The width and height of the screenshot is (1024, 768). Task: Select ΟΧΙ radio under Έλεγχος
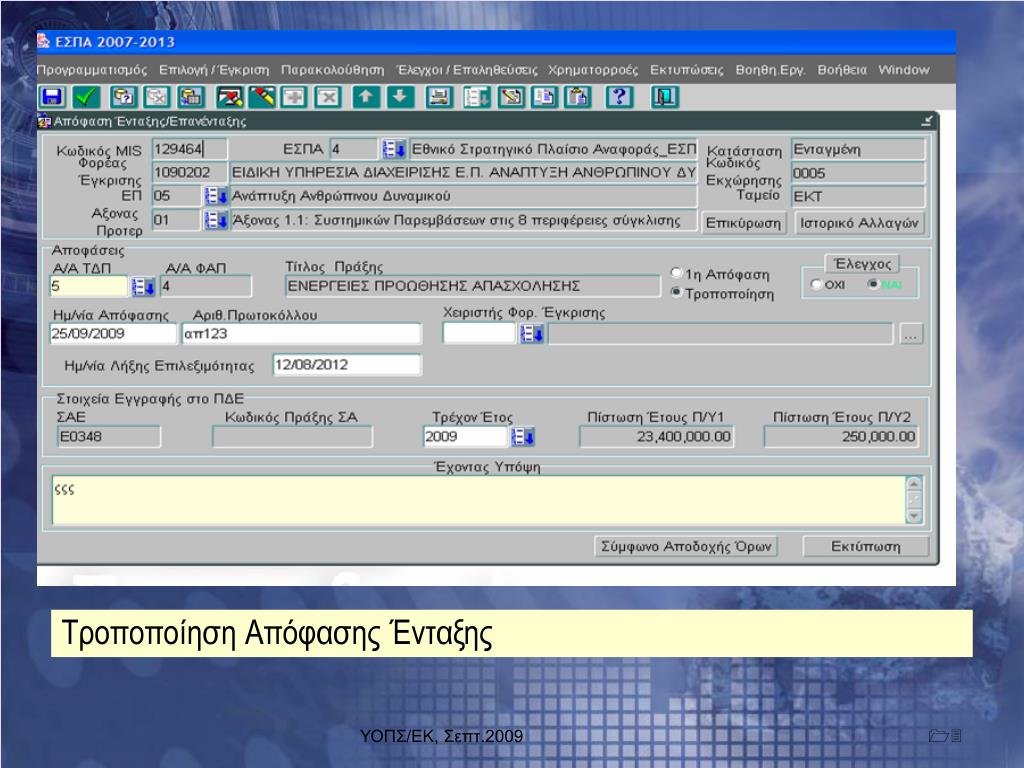point(816,285)
